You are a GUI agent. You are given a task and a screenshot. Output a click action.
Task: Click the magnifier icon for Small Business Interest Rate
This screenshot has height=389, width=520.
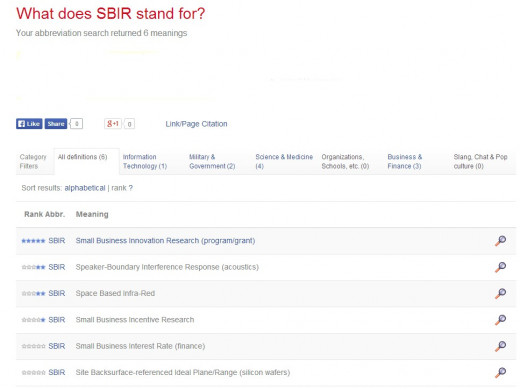(x=500, y=346)
